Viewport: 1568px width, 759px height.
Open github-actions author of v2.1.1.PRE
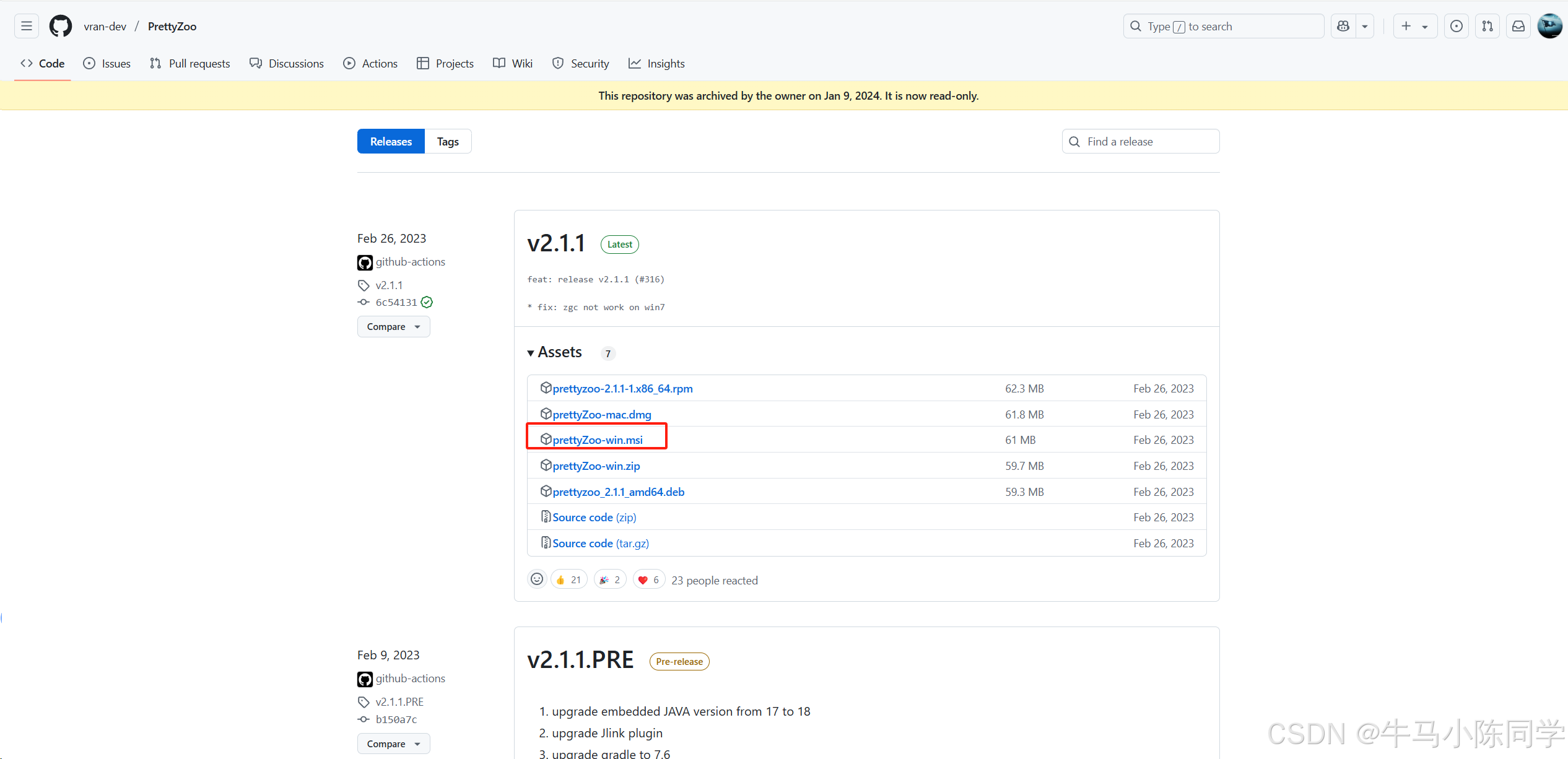(411, 679)
